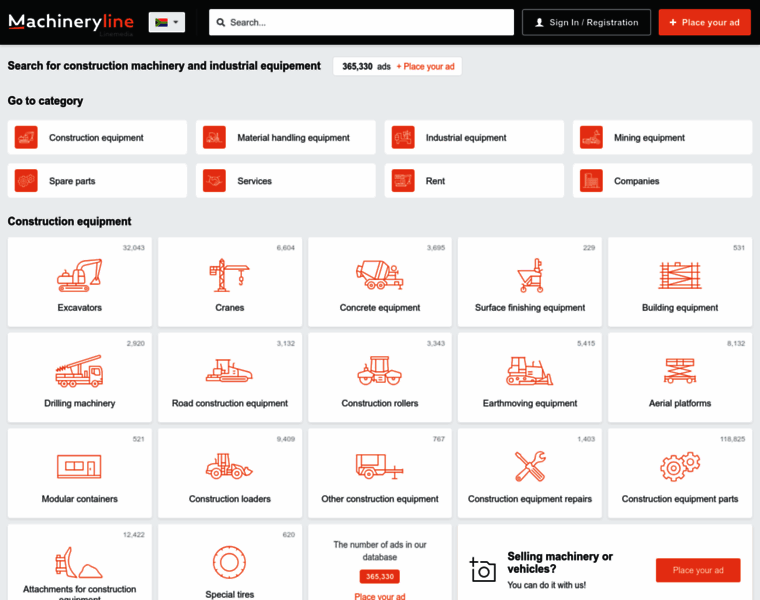Click the Earthmoving equipment label
Viewport: 760px width, 600px height.
(530, 403)
